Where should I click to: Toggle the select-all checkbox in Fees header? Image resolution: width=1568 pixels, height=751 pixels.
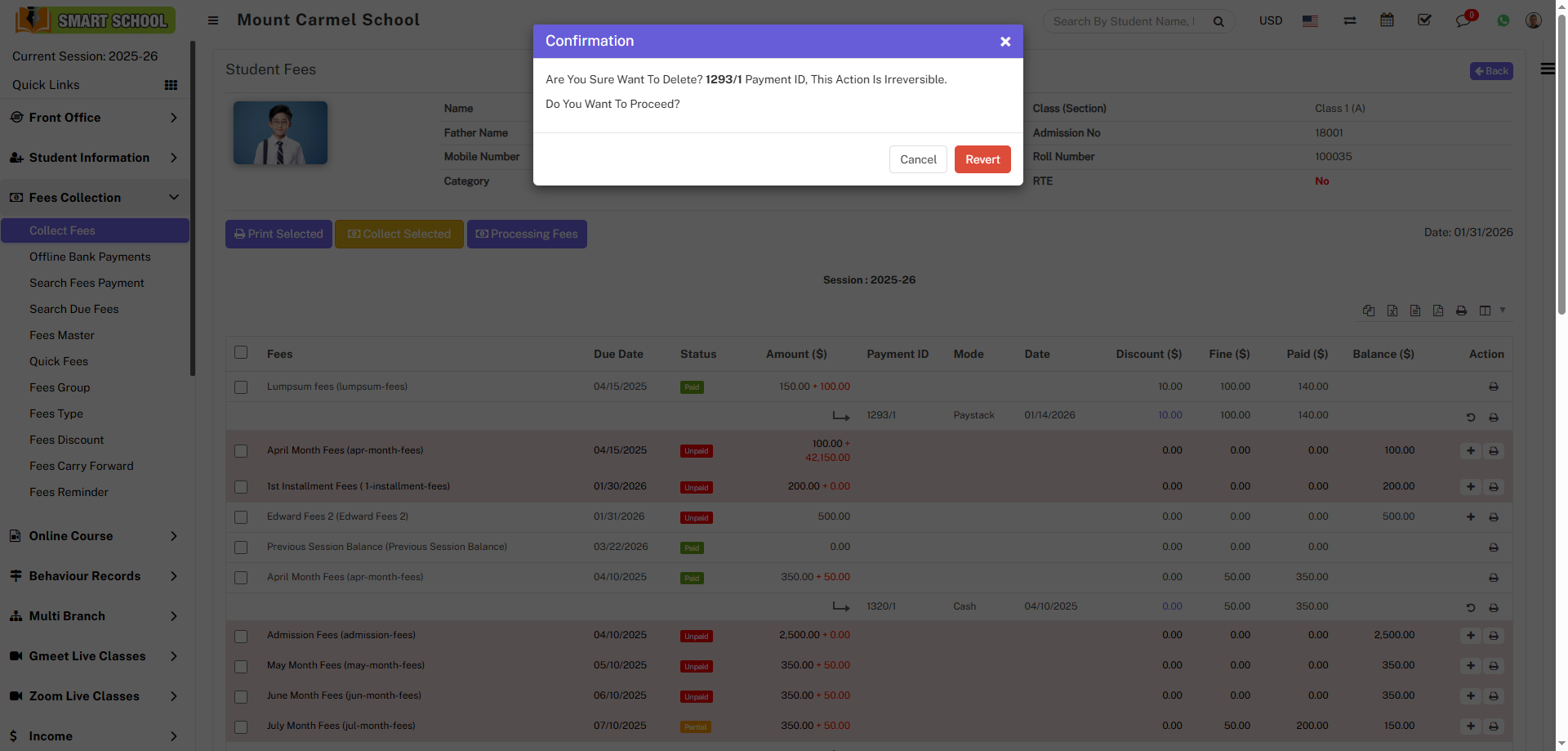click(241, 353)
